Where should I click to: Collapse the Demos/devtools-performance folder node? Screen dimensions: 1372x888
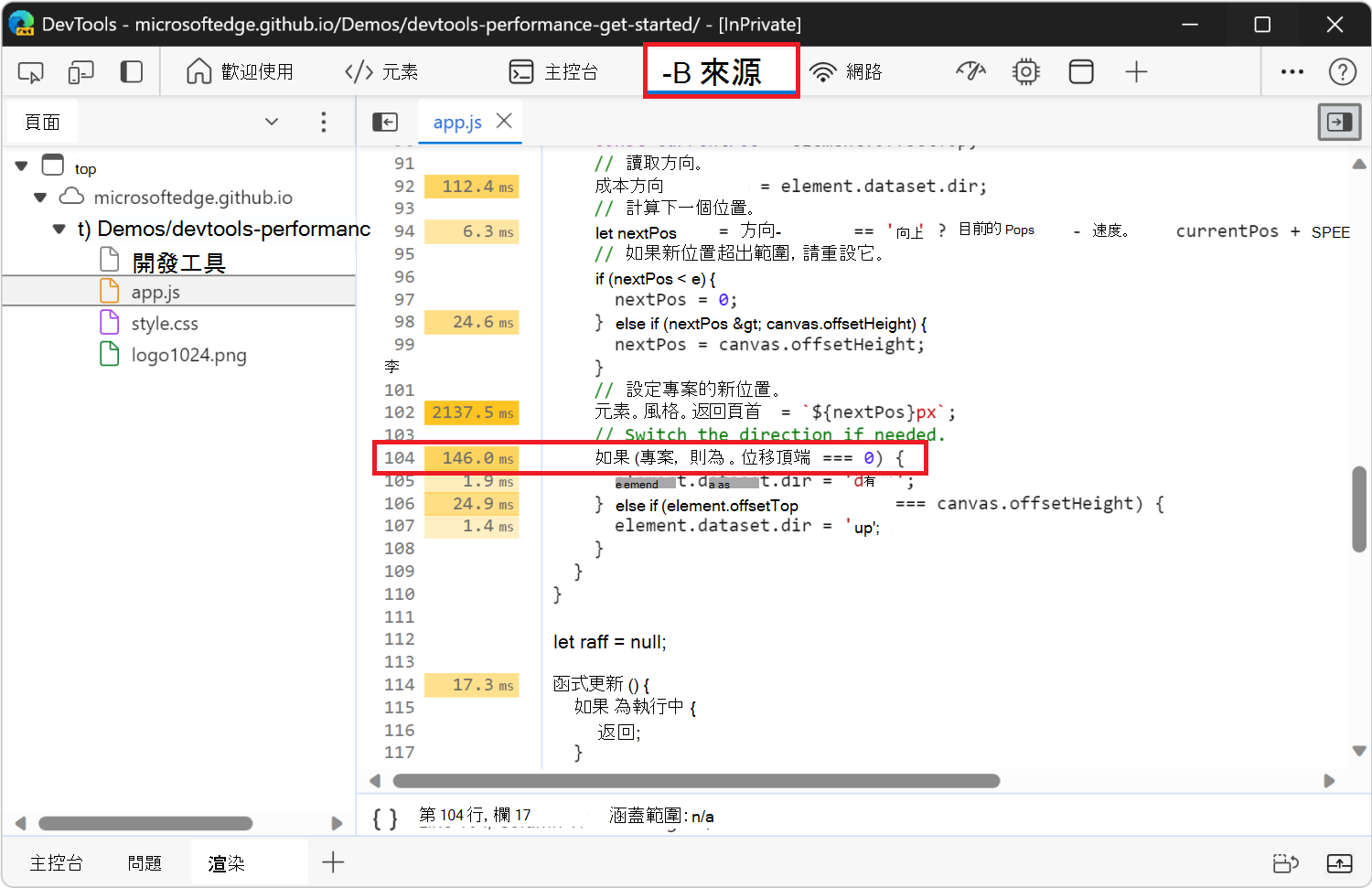coord(59,229)
